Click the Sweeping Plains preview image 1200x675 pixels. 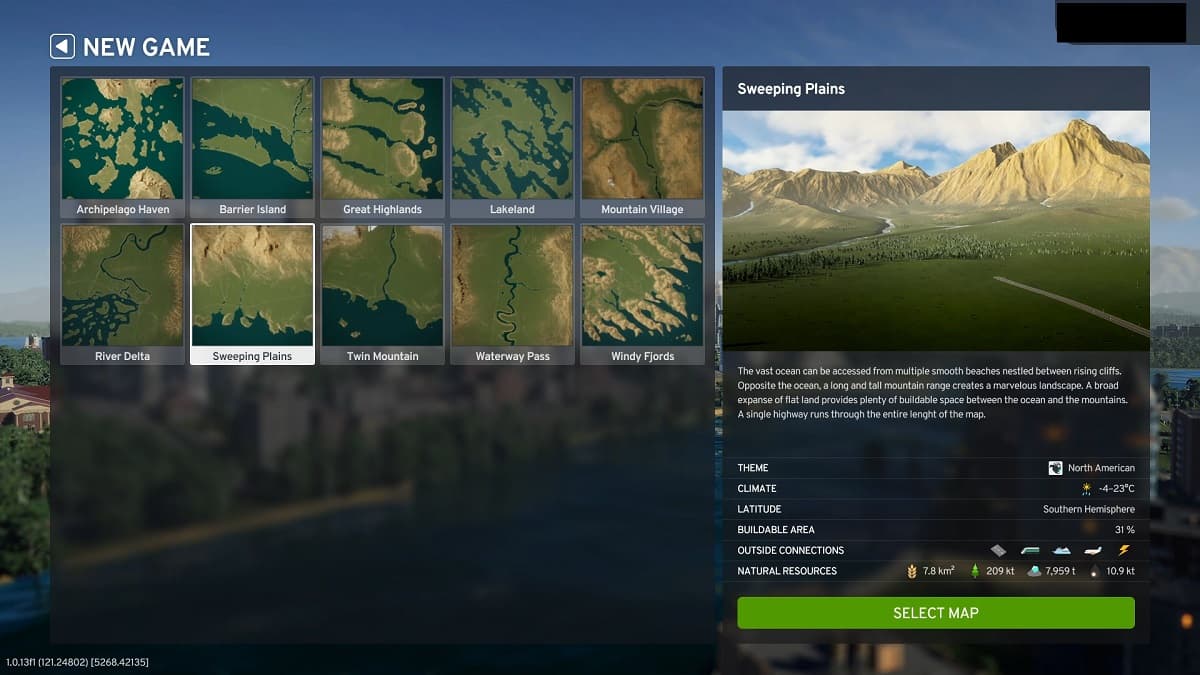[x=937, y=230]
